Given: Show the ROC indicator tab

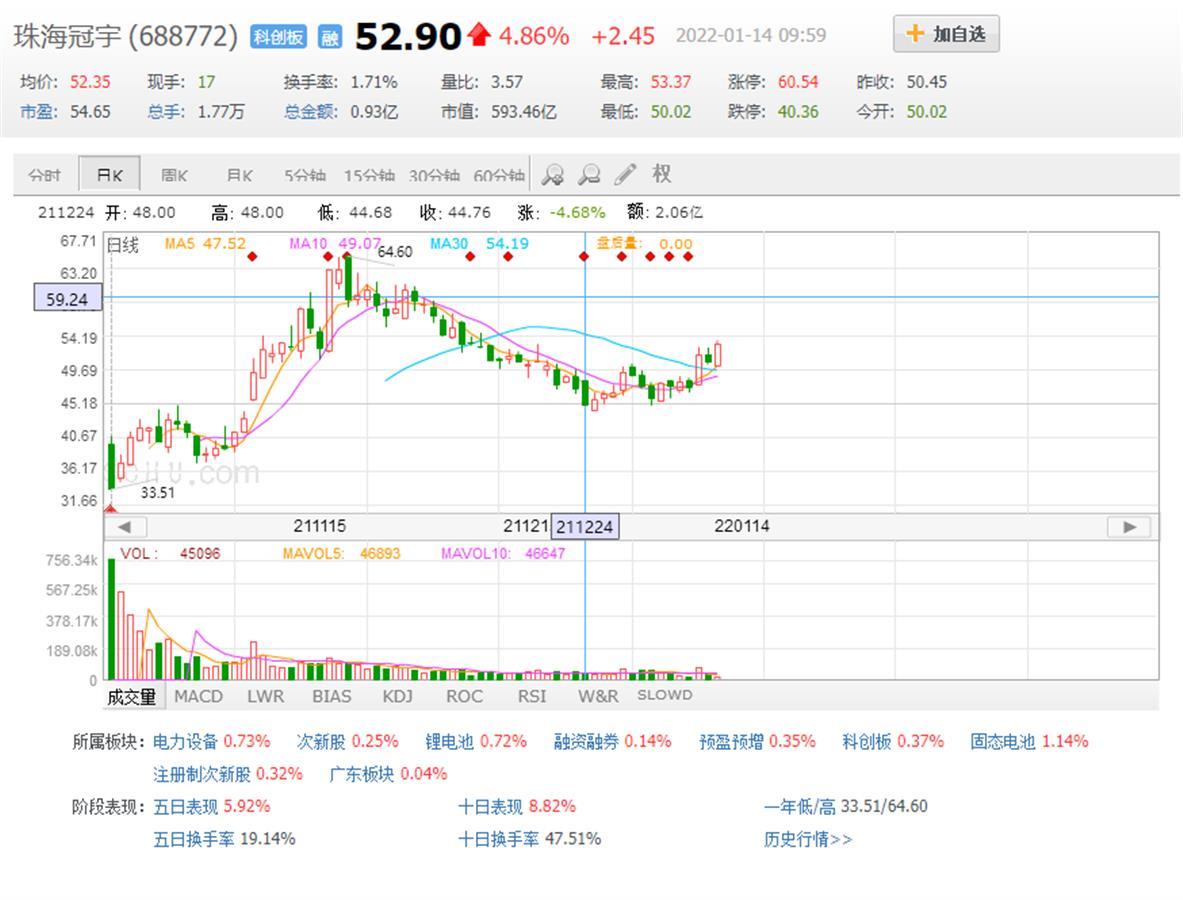Looking at the screenshot, I should [464, 696].
